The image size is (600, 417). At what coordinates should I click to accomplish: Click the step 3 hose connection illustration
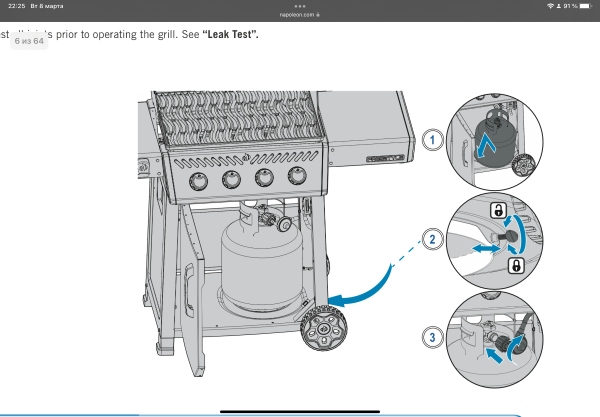pos(495,338)
